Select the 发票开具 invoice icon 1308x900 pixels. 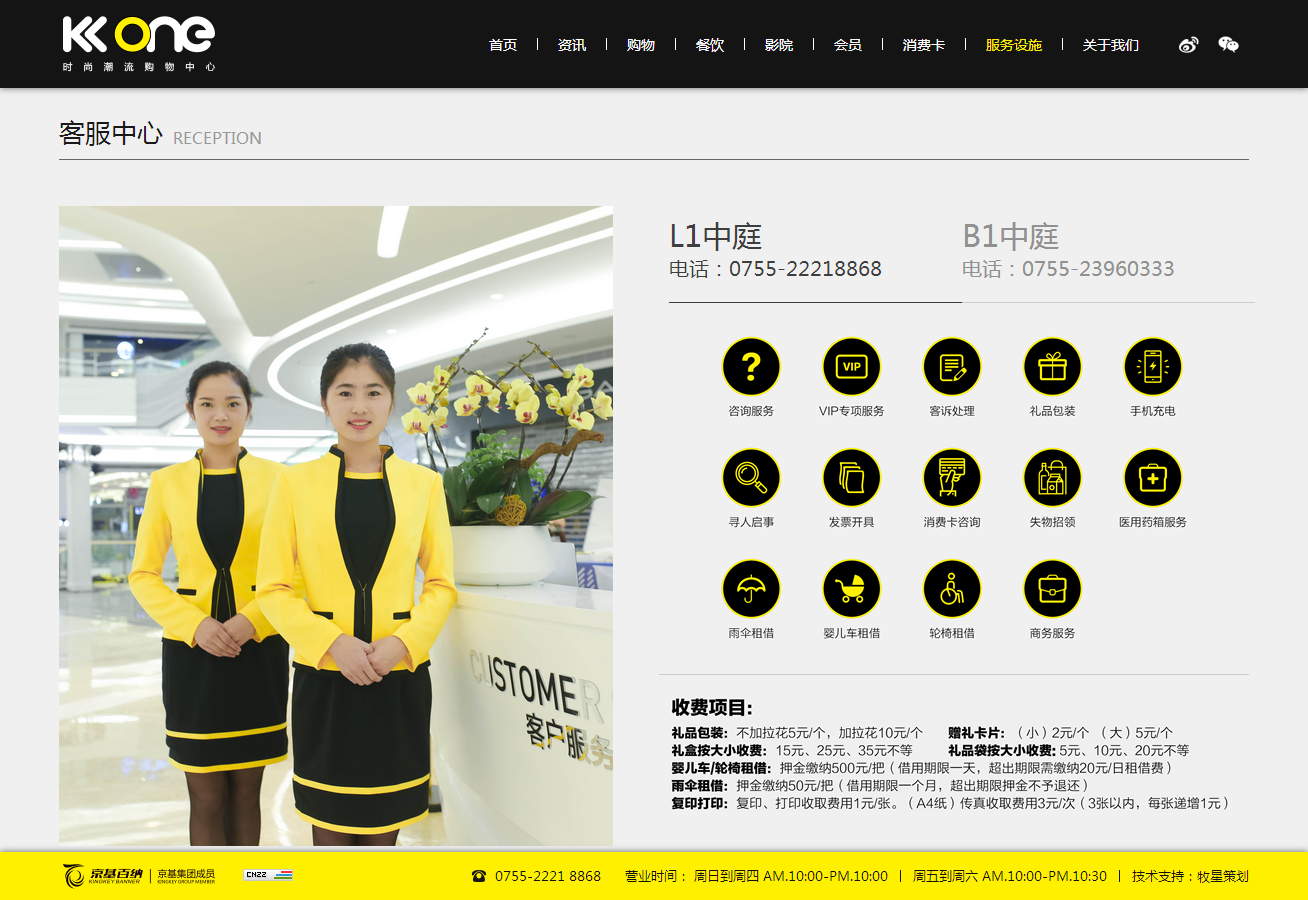pyautogui.click(x=851, y=477)
